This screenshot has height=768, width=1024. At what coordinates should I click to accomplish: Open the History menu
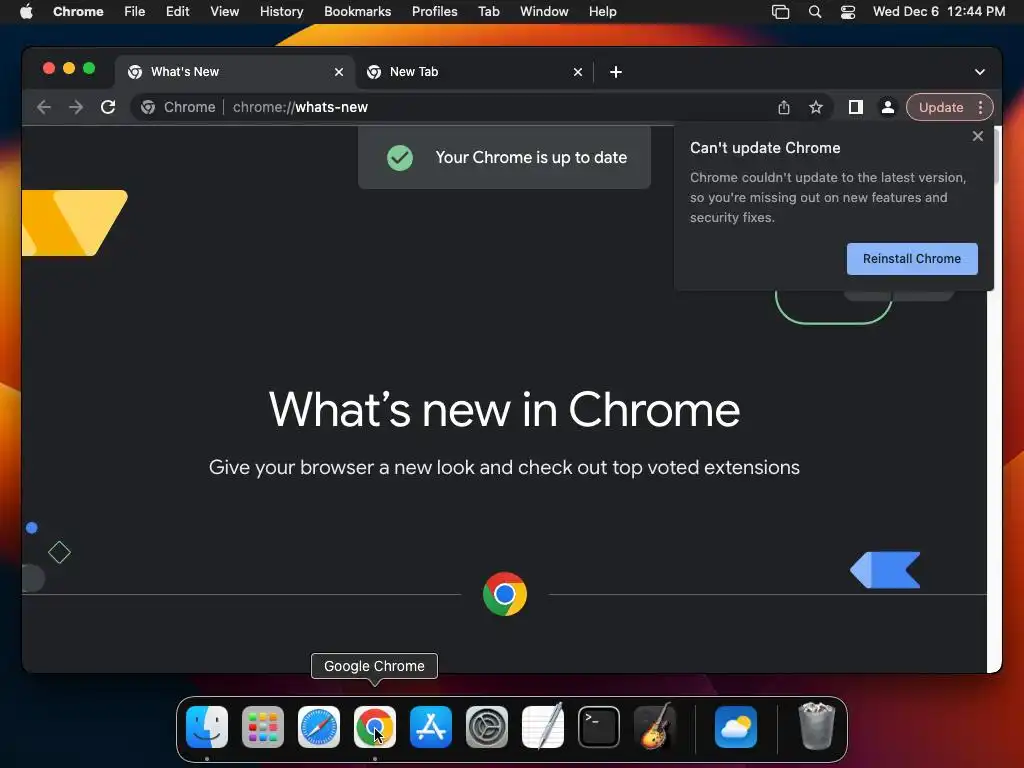[x=281, y=11]
